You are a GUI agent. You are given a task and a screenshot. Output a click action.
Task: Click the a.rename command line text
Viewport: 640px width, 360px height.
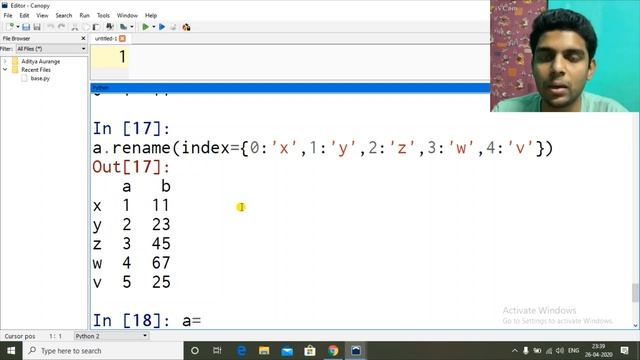click(x=322, y=148)
